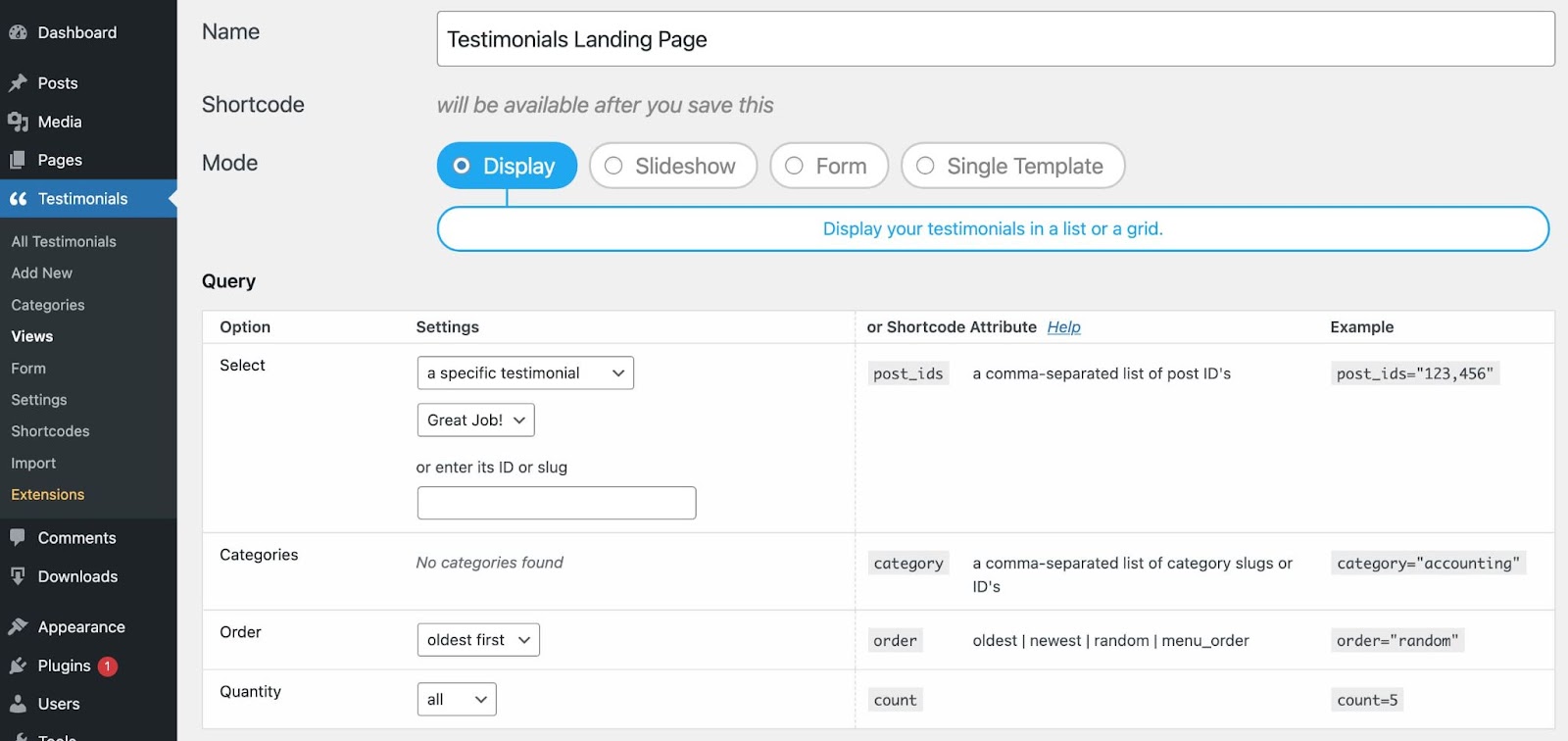The image size is (1568, 741).
Task: Open the 'a specific testimonial' select dropdown
Action: tap(525, 372)
